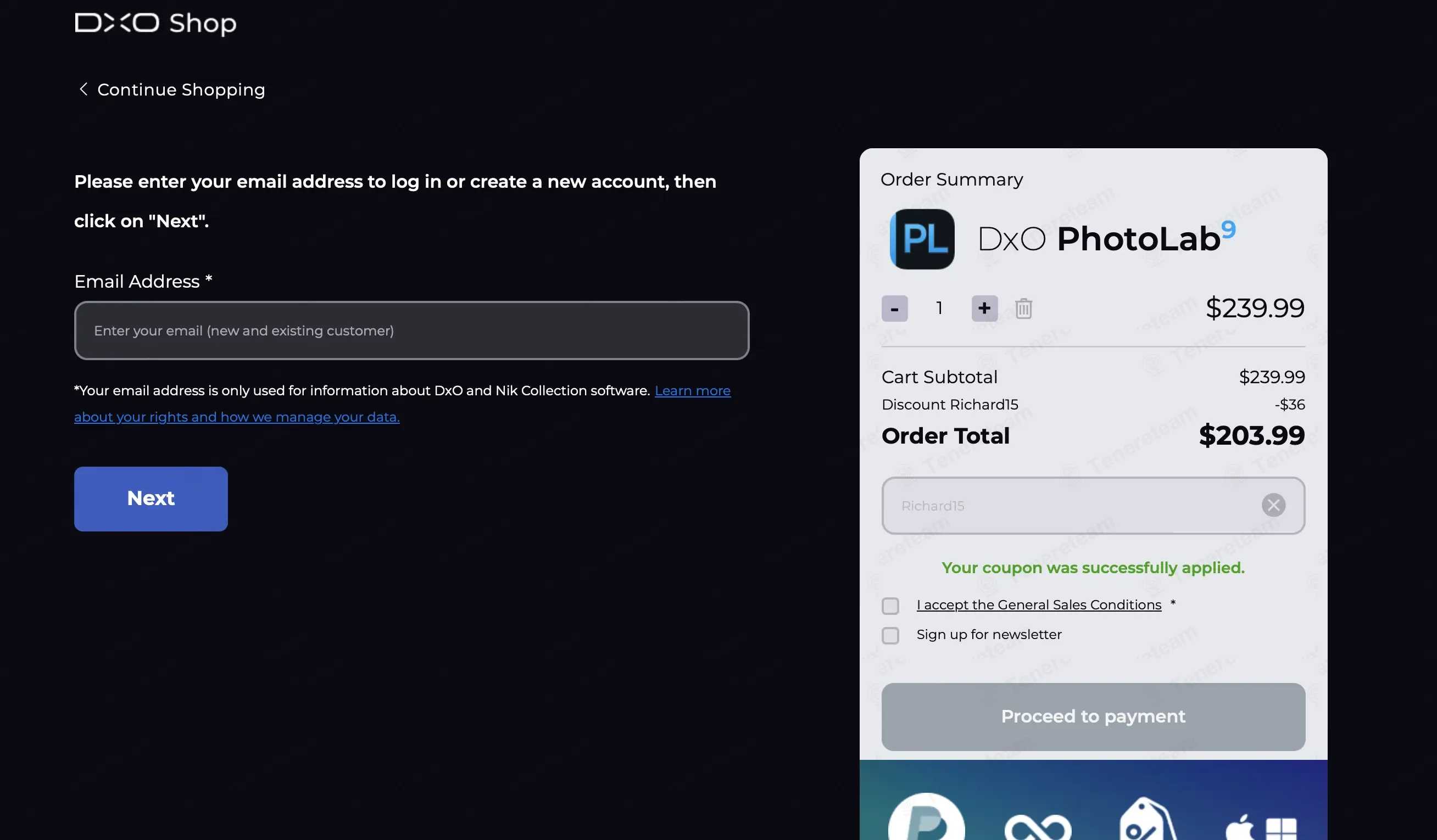The image size is (1437, 840).
Task: Click the Next button
Action: coord(151,499)
